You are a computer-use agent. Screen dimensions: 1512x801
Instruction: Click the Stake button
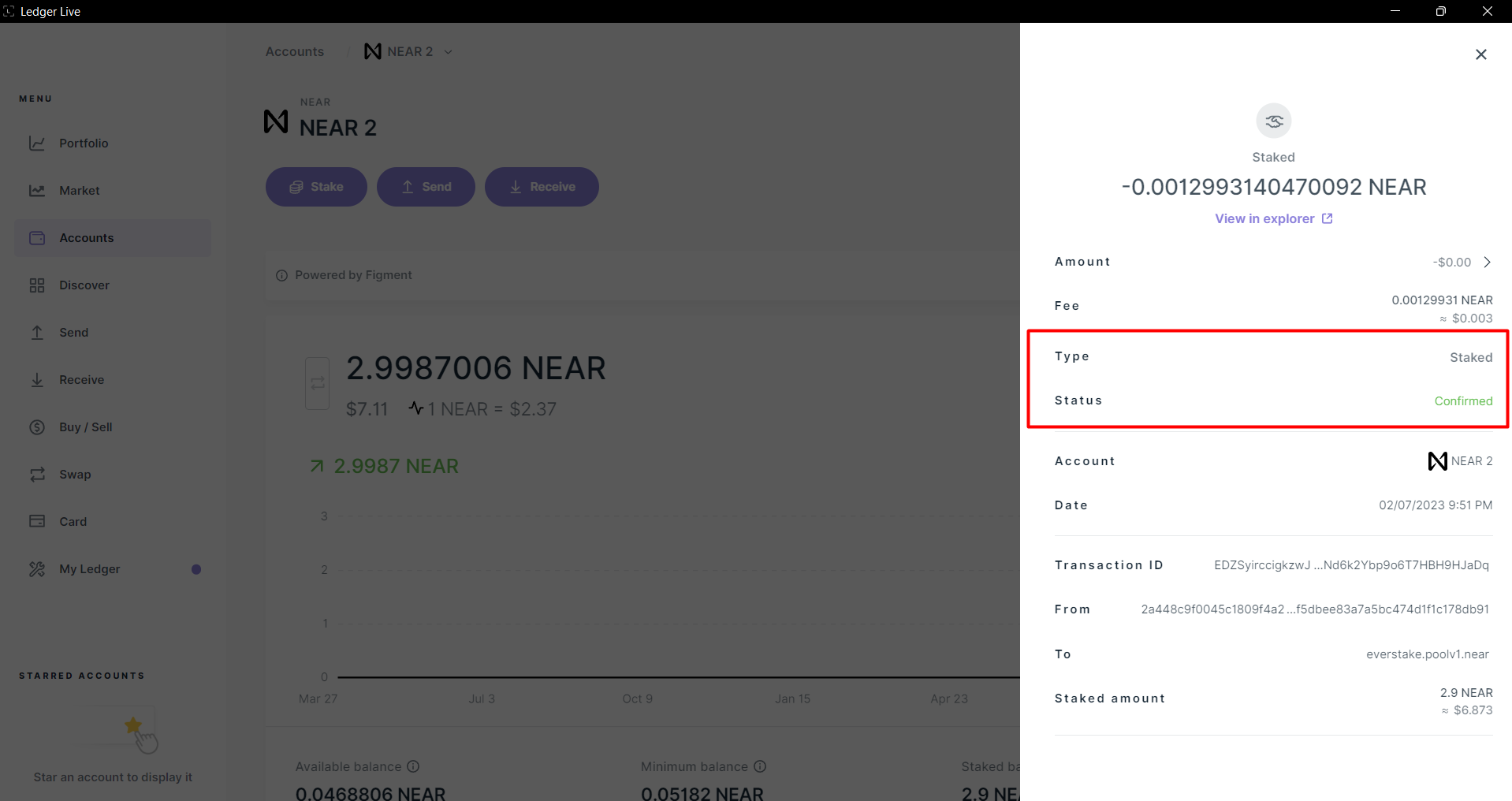[x=316, y=187]
